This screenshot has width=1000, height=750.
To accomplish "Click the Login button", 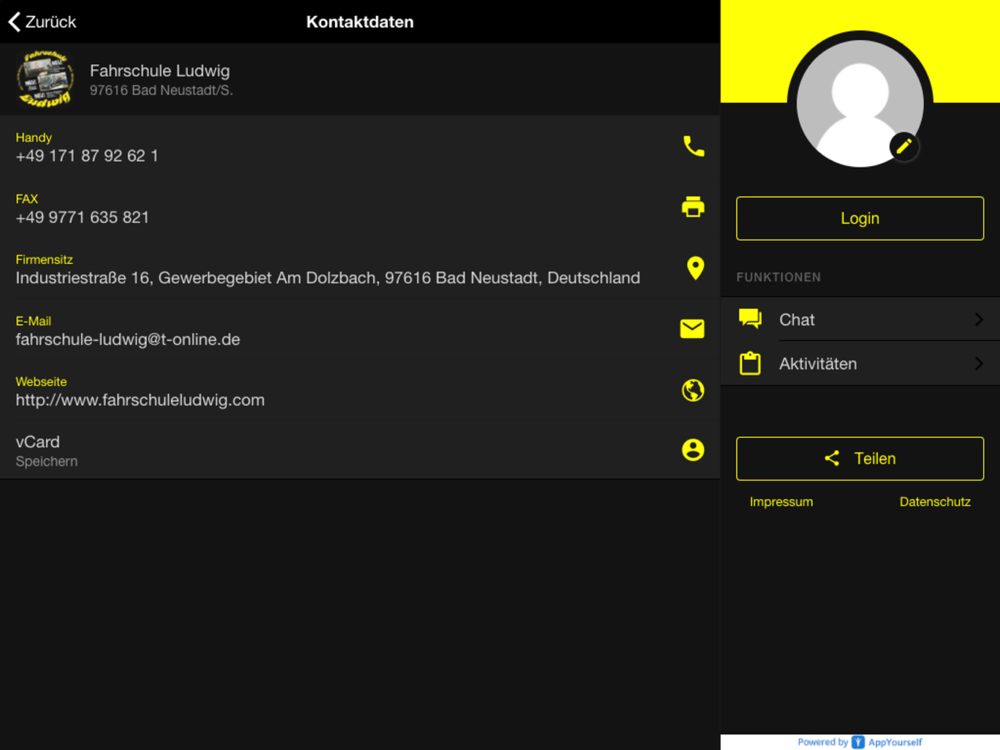I will point(860,218).
